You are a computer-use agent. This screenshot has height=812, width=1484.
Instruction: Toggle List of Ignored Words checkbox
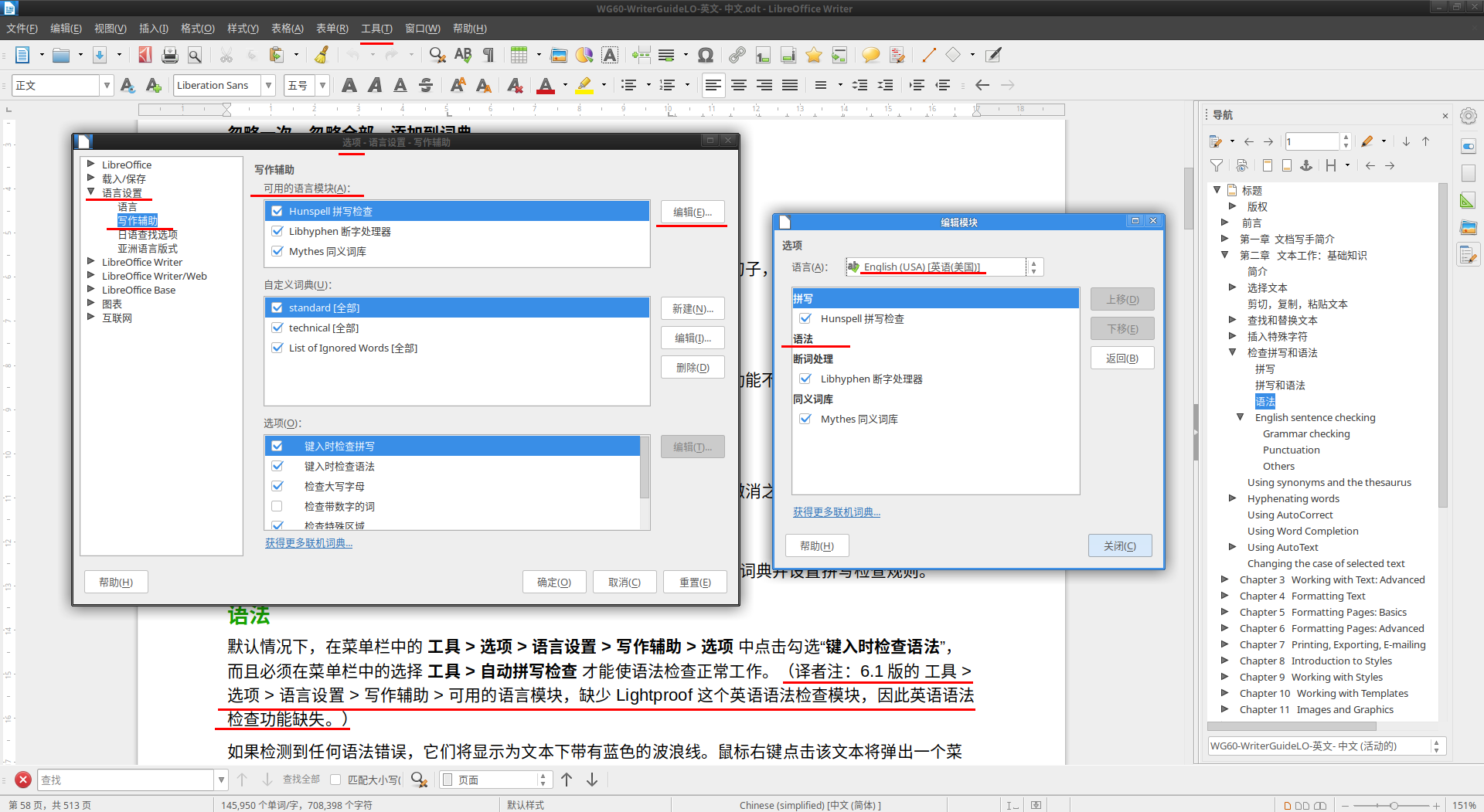click(x=277, y=348)
